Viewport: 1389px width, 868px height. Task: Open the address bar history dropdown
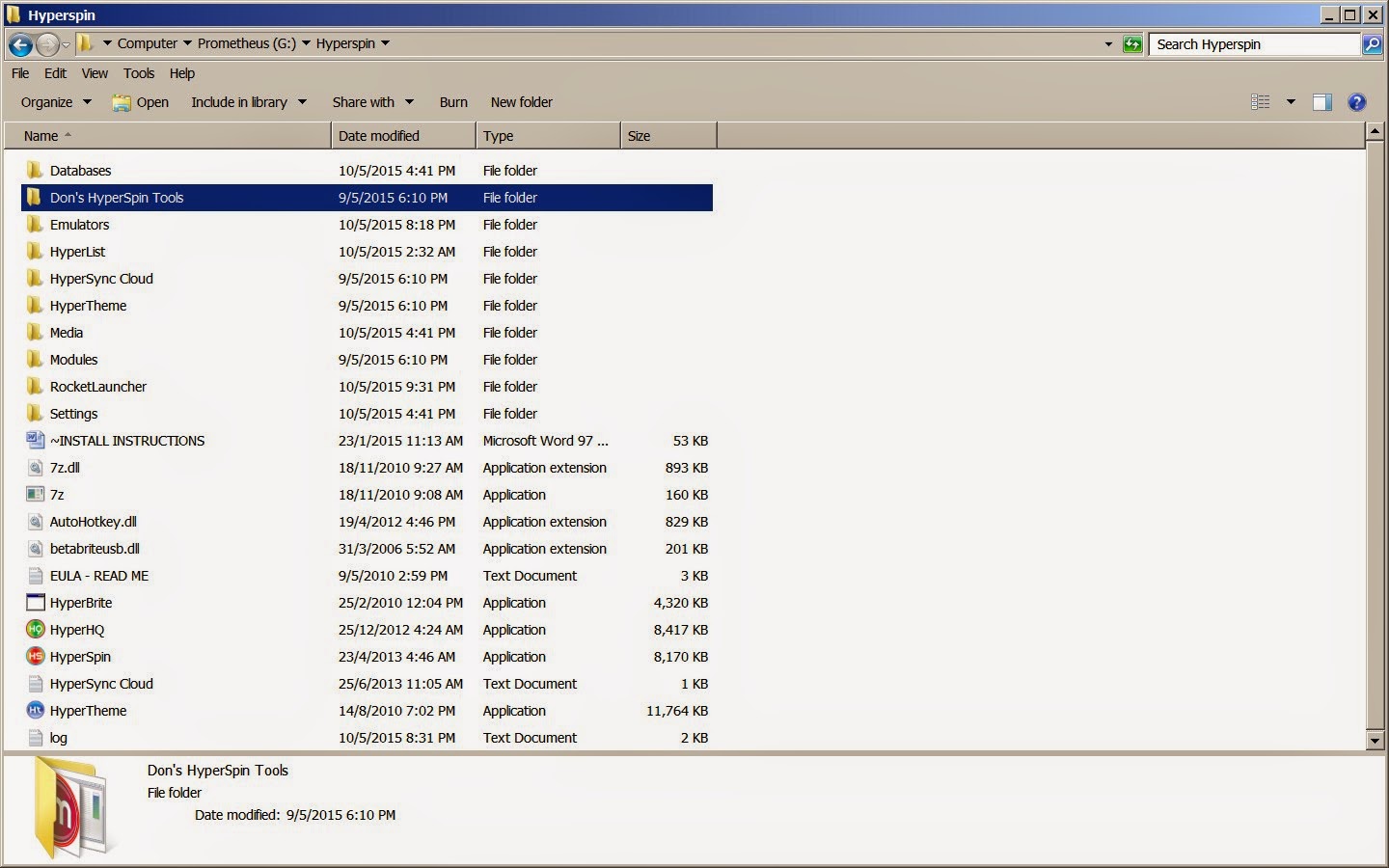pos(1108,44)
